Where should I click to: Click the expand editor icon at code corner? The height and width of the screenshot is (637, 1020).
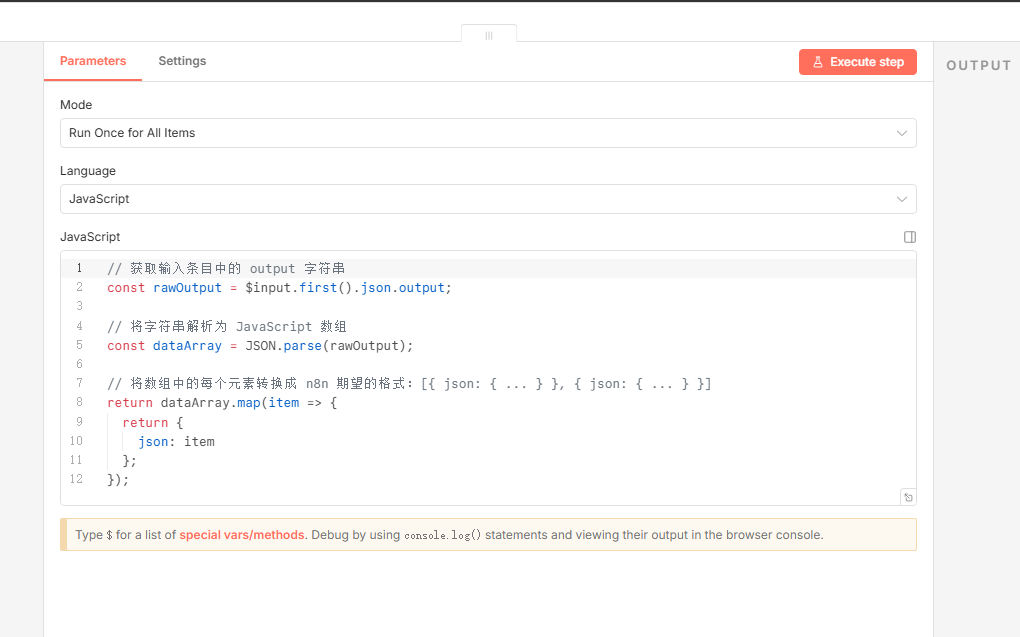(907, 497)
